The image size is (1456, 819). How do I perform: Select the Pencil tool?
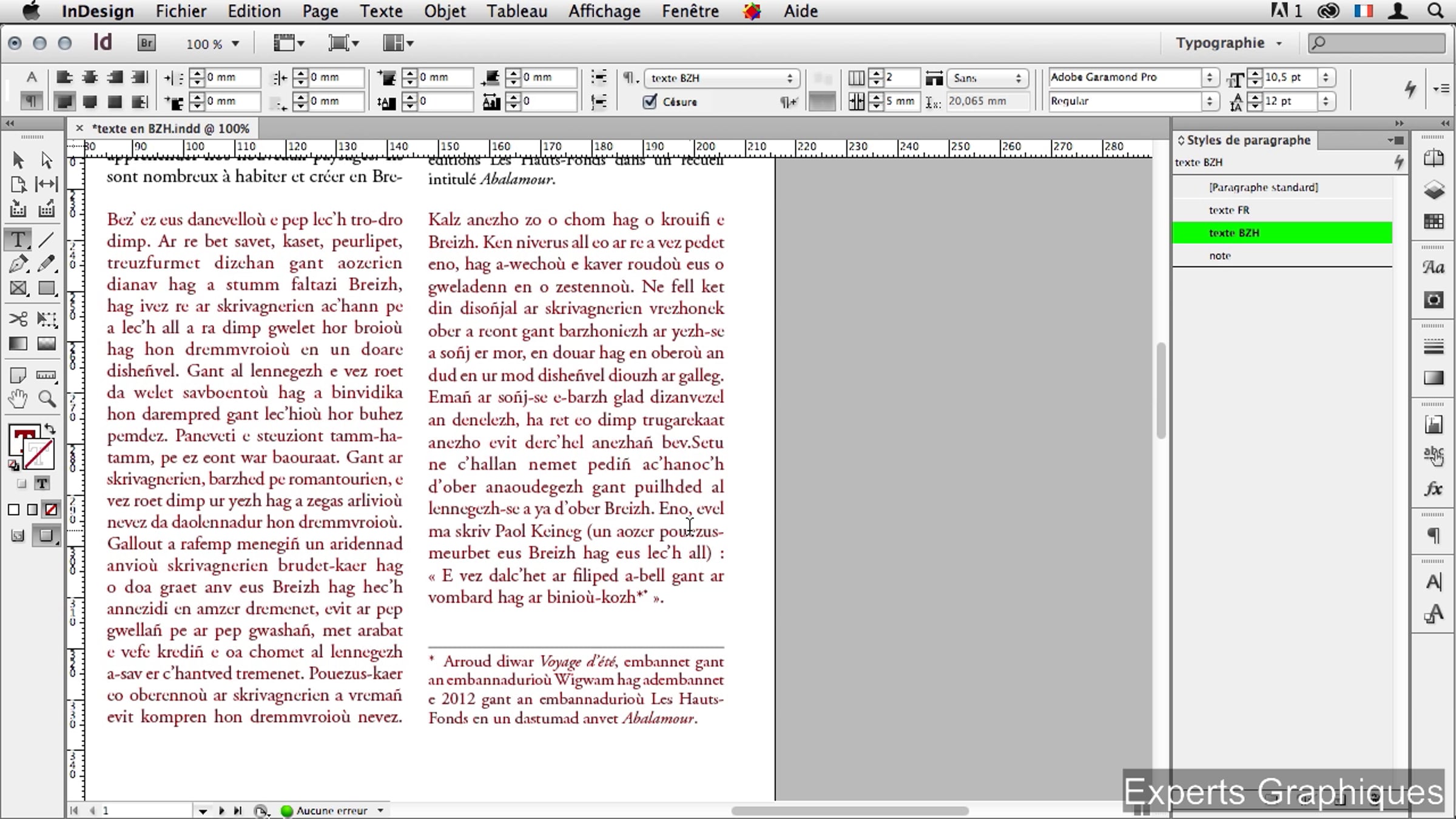pos(47,264)
